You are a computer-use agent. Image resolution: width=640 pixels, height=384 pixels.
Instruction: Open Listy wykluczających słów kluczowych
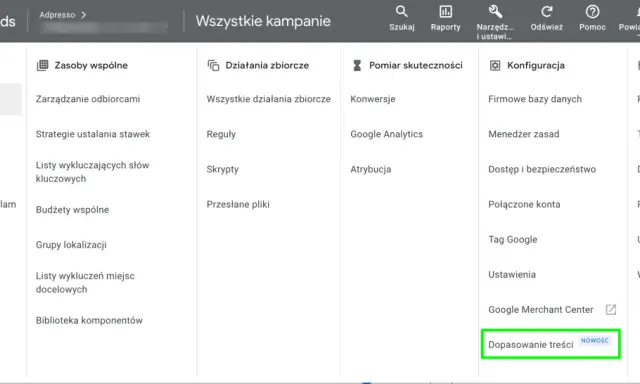coord(92,172)
